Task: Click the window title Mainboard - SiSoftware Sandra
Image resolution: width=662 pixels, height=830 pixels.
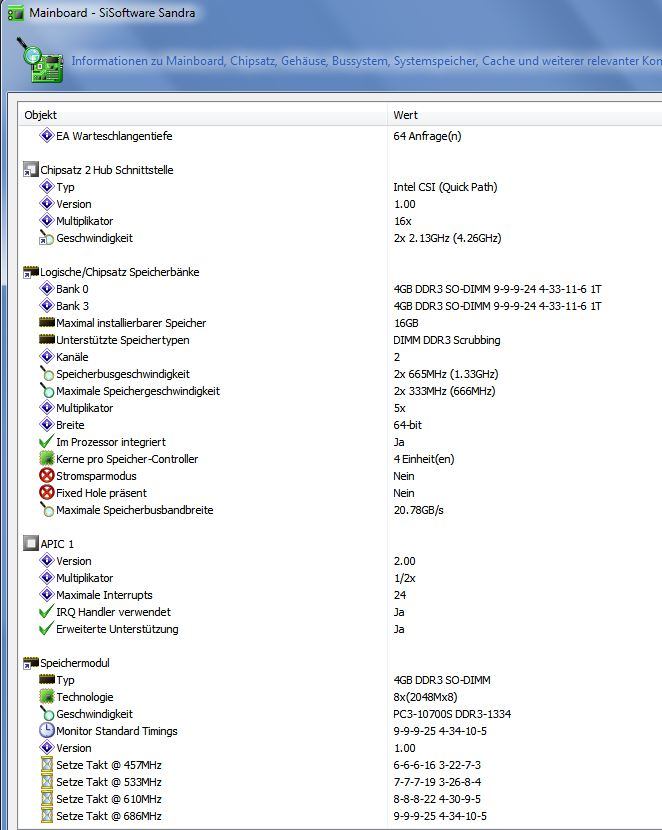Action: click(x=112, y=13)
